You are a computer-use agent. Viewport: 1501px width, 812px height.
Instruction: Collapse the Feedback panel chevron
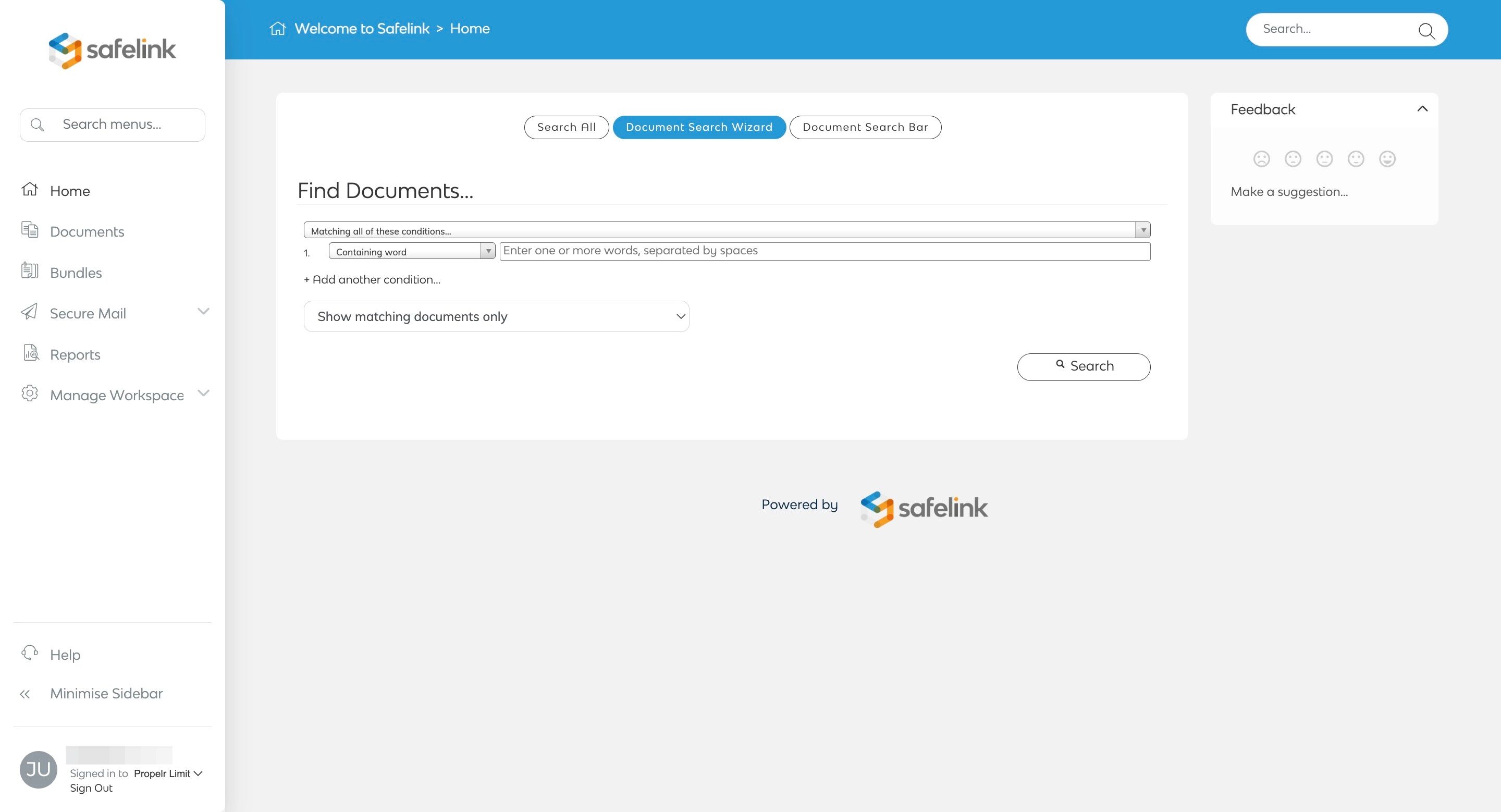pyautogui.click(x=1422, y=109)
